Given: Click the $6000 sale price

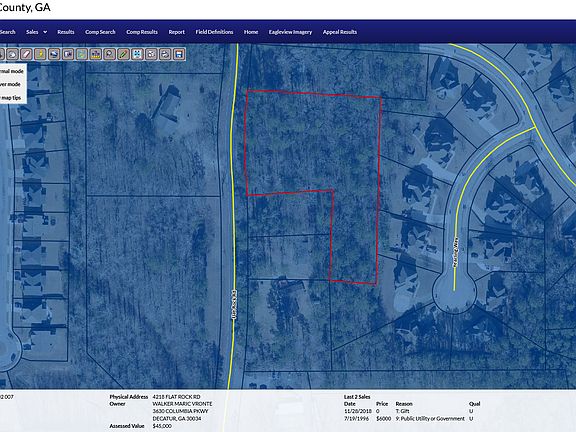Looking at the screenshot, I should [384, 418].
